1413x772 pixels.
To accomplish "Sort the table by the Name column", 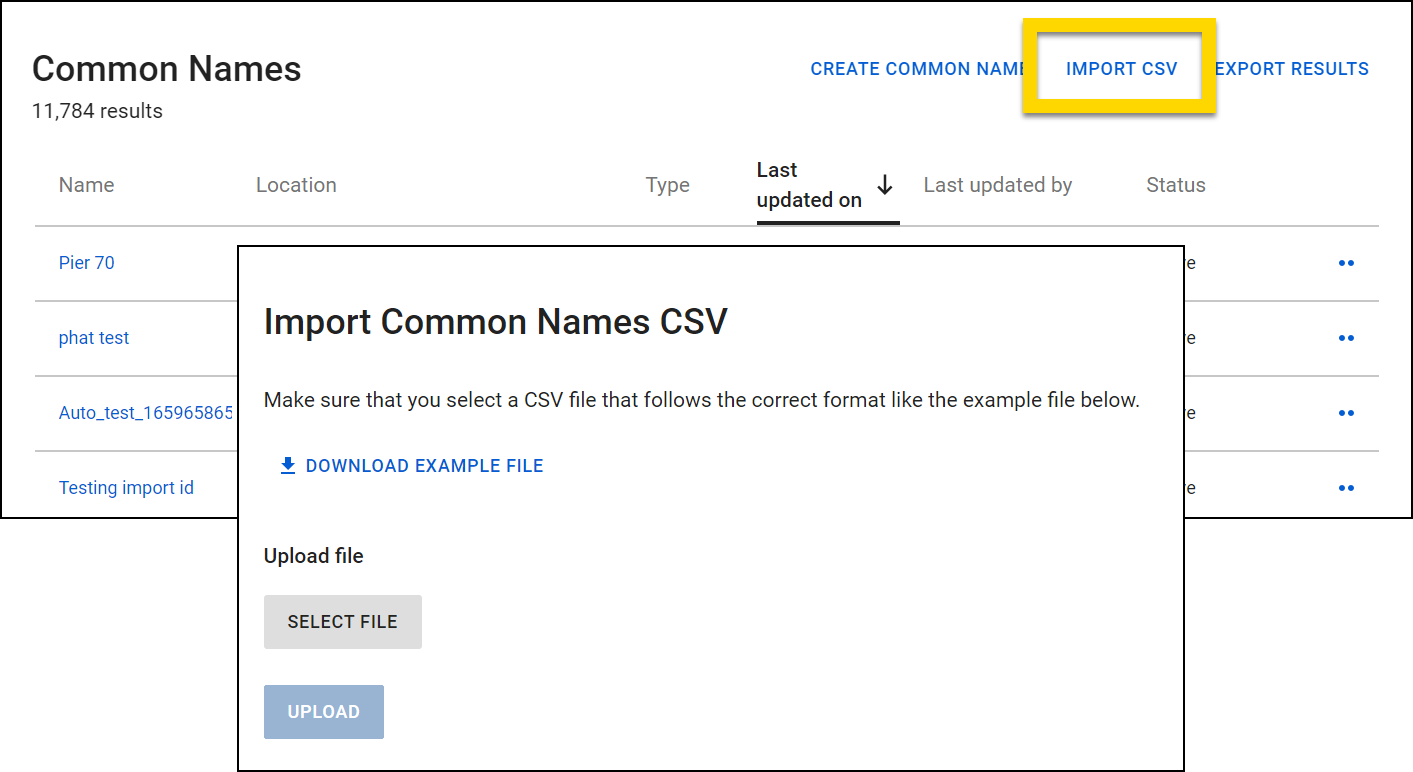I will click(x=86, y=185).
